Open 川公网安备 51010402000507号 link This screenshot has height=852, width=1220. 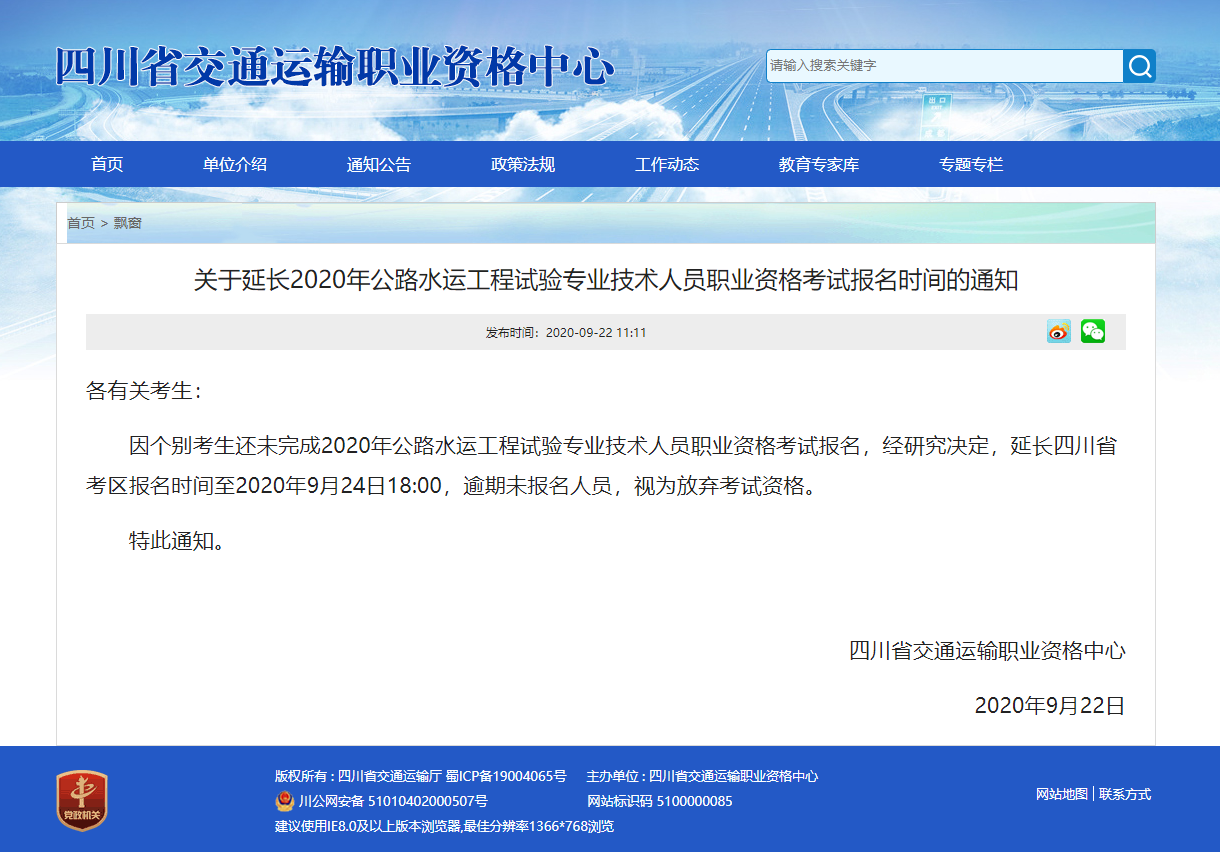point(393,801)
